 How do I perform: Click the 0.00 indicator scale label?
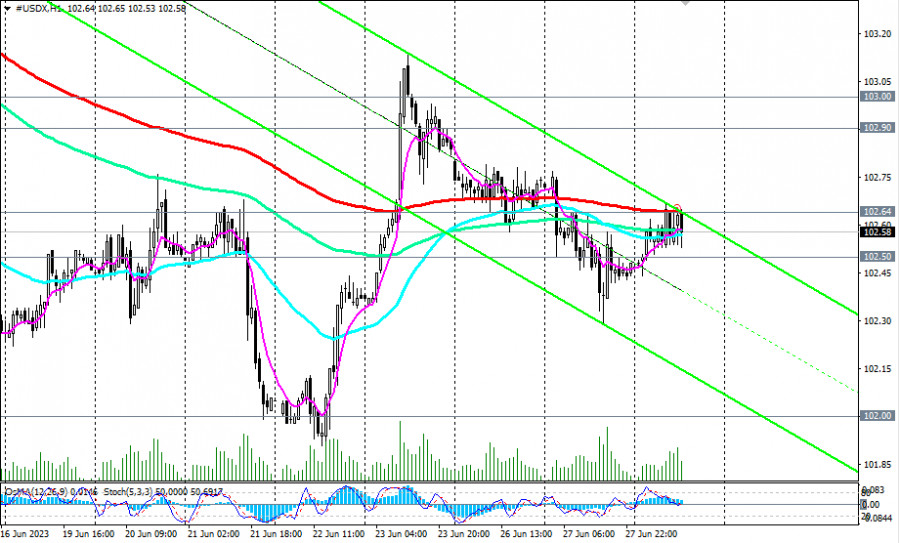871,505
